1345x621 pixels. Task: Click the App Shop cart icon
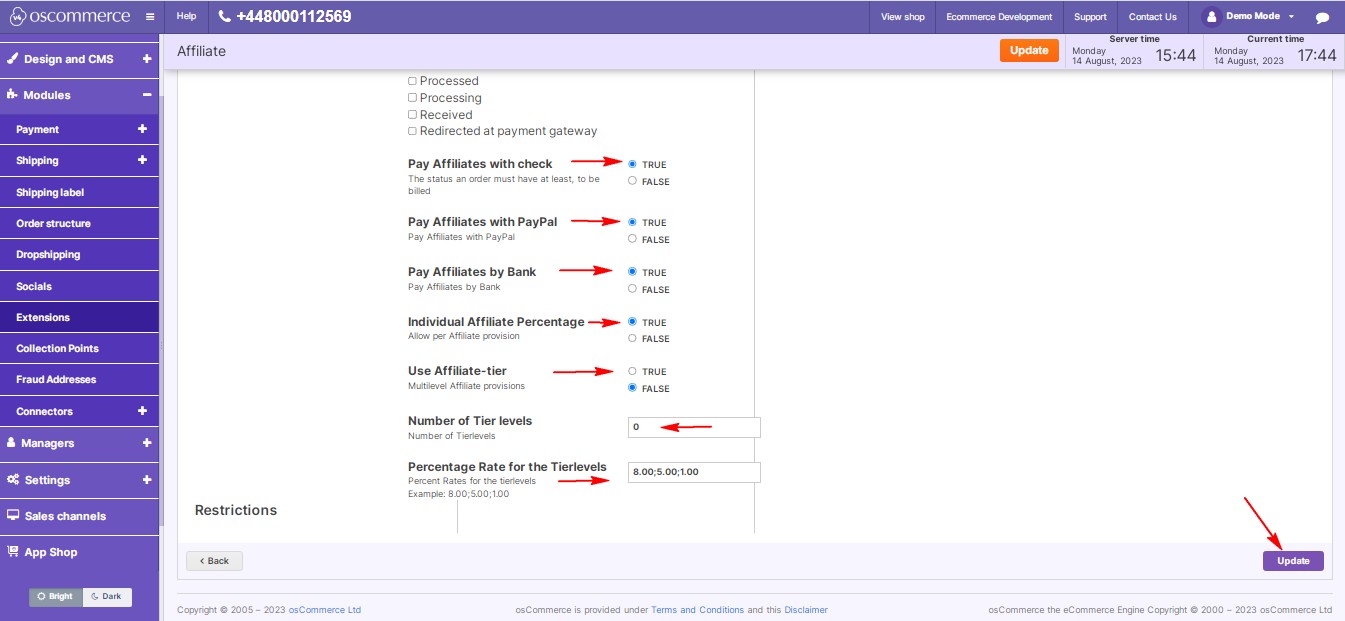click(x=13, y=551)
